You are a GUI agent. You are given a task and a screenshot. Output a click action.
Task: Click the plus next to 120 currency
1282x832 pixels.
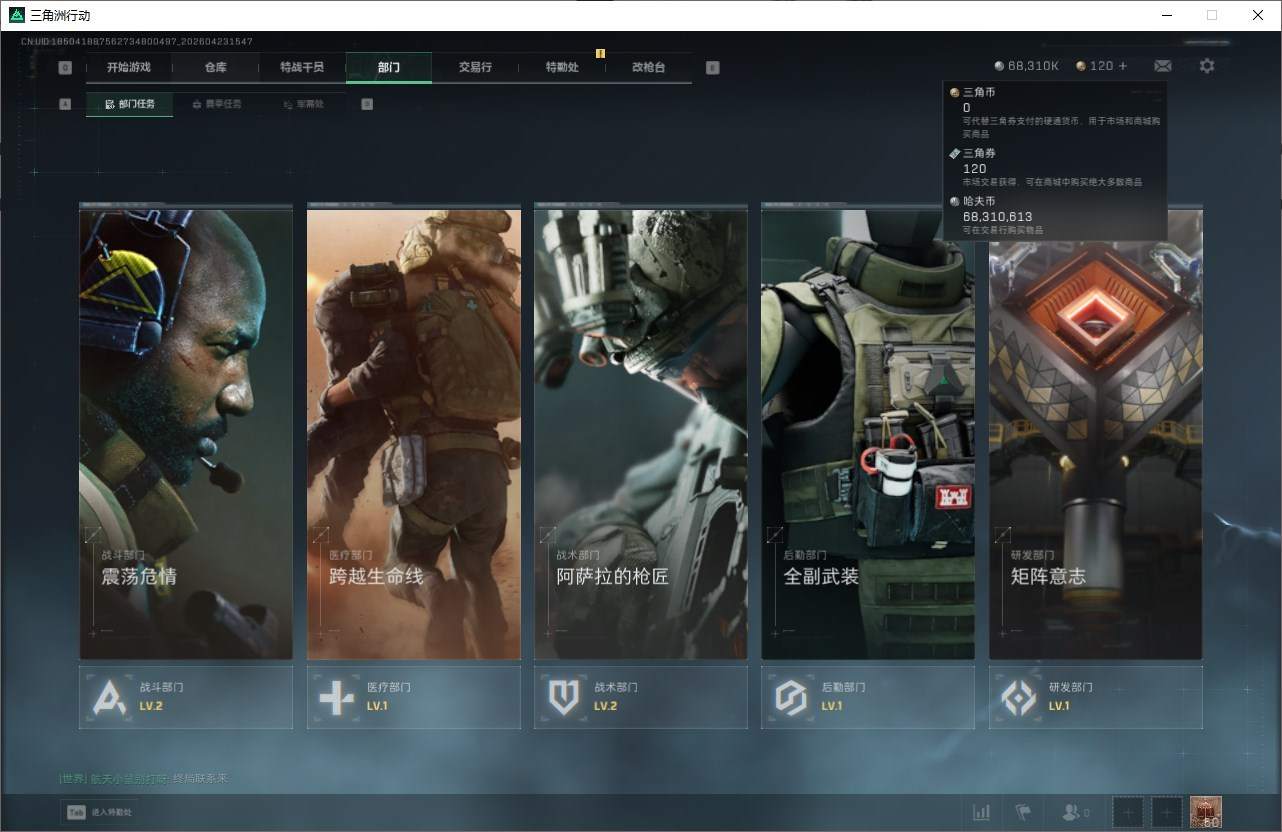coord(1123,66)
